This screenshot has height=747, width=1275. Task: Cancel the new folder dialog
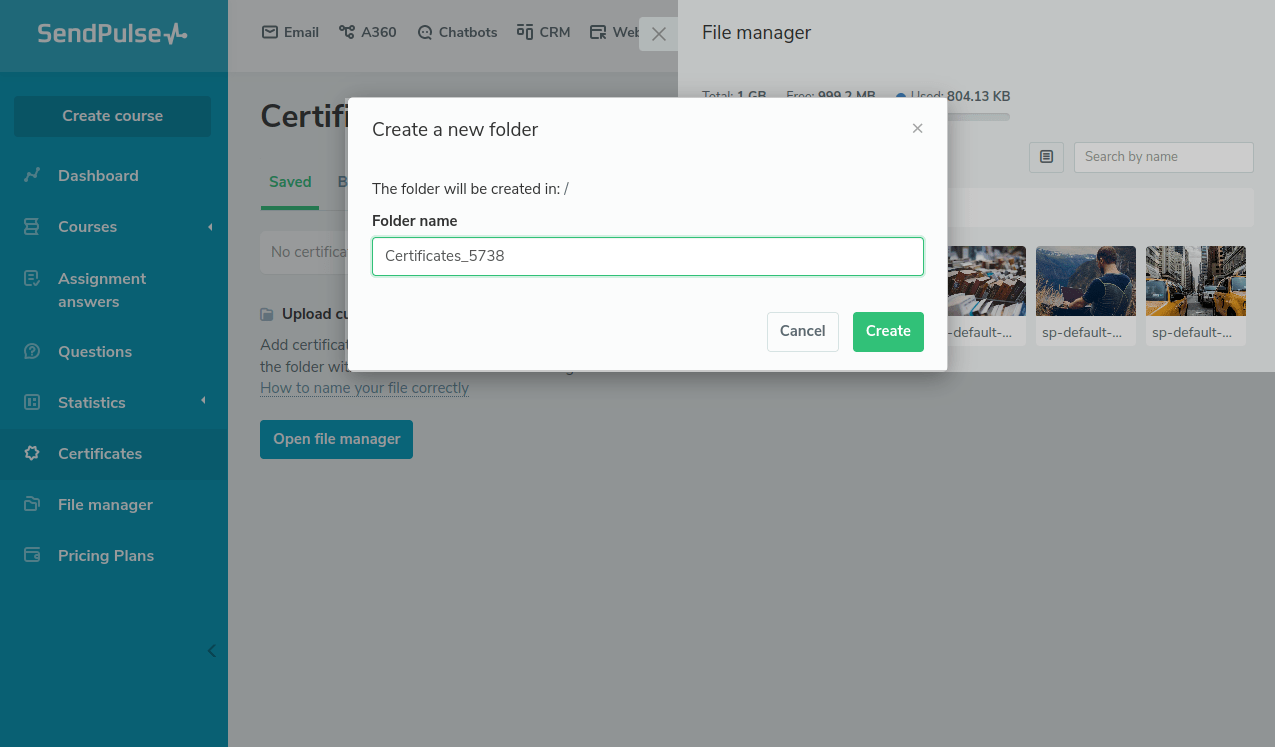(x=803, y=332)
